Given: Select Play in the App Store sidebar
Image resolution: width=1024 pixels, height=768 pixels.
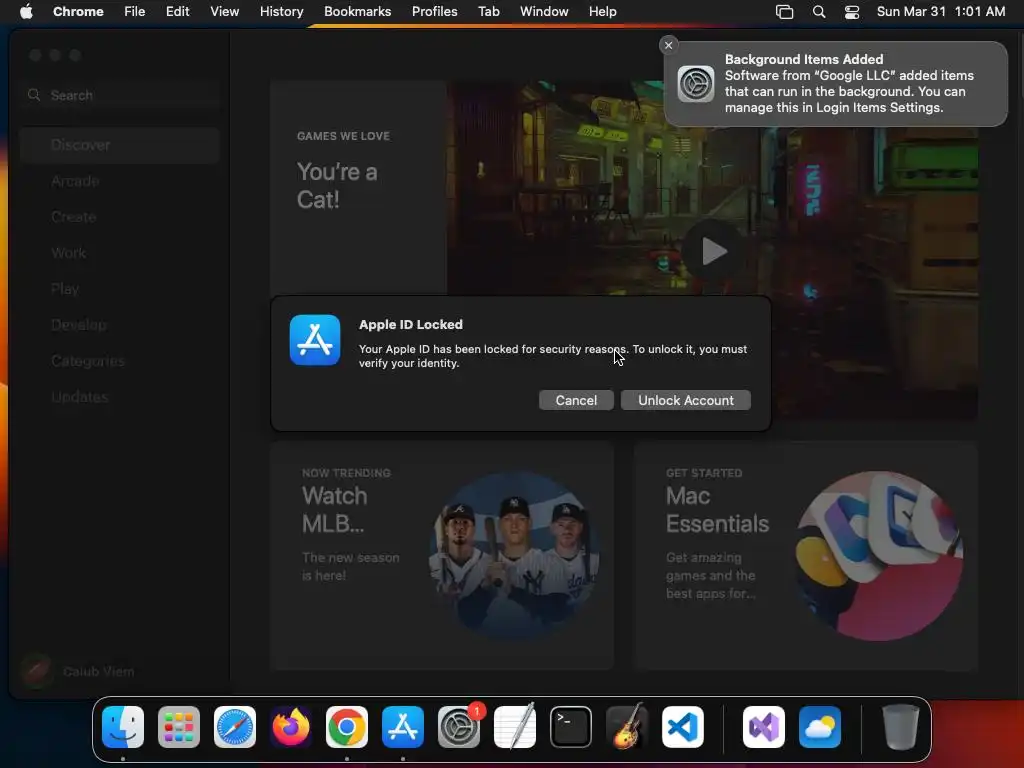Looking at the screenshot, I should coord(120,289).
